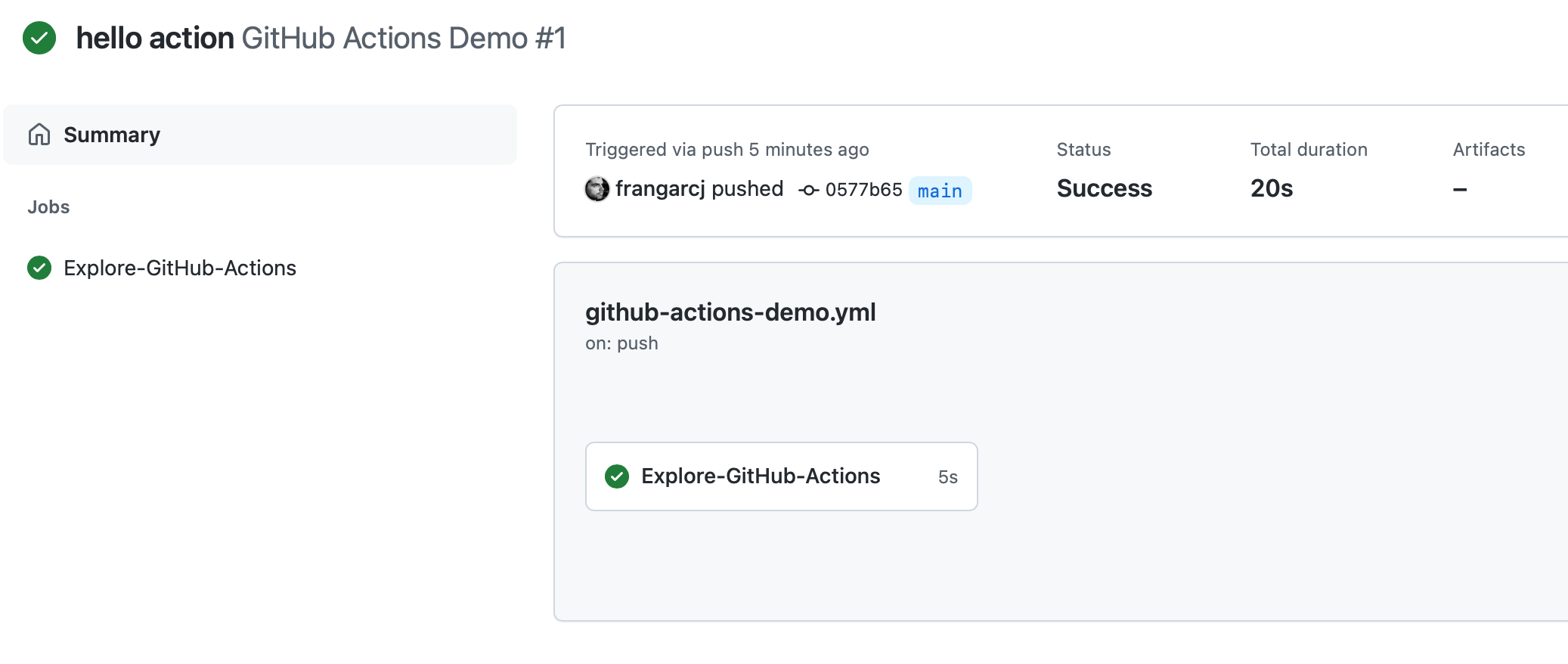
Task: Click the "Triggered via push 5 minutes ago" text
Action: [727, 150]
